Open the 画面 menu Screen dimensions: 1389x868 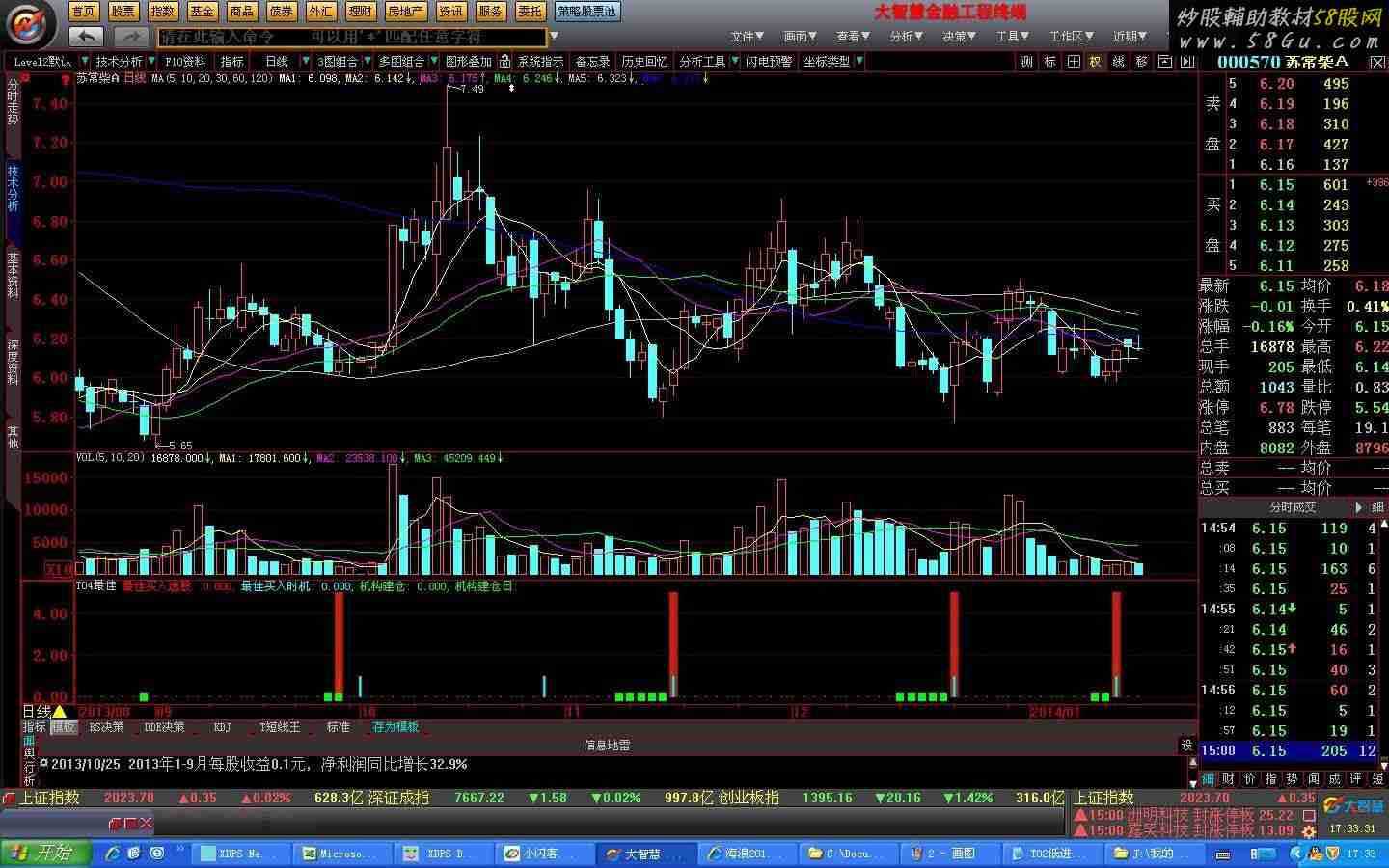tap(800, 37)
